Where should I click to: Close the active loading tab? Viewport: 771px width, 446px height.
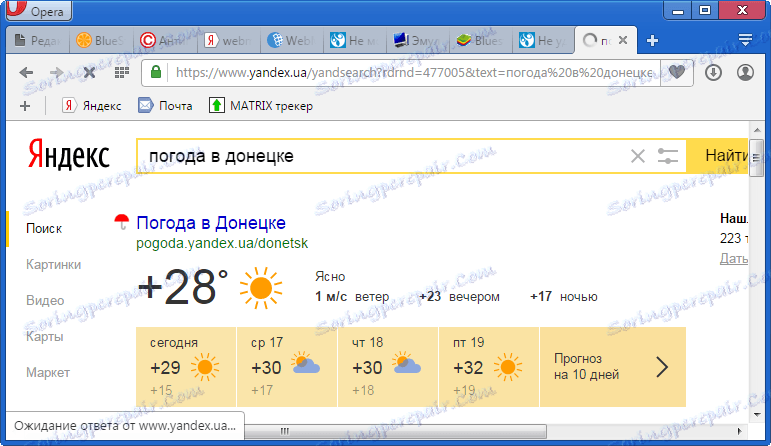point(623,40)
